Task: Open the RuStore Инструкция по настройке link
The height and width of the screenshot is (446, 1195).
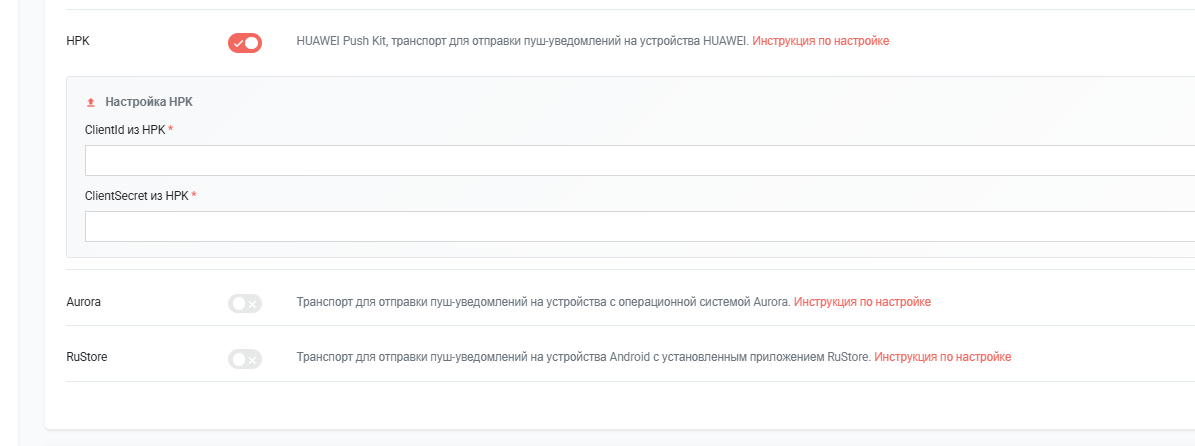Action: (x=942, y=357)
